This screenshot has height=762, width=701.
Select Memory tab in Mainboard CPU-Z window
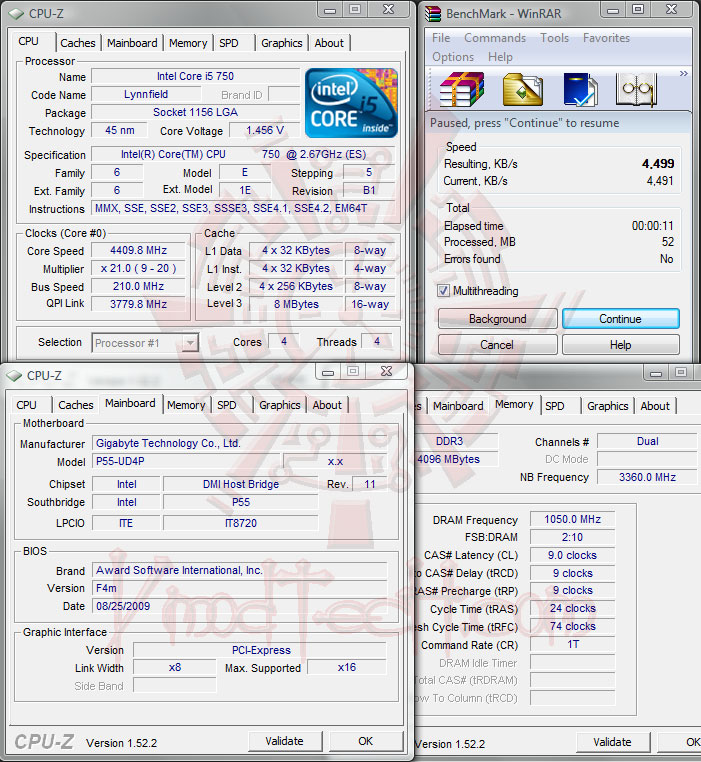(186, 405)
